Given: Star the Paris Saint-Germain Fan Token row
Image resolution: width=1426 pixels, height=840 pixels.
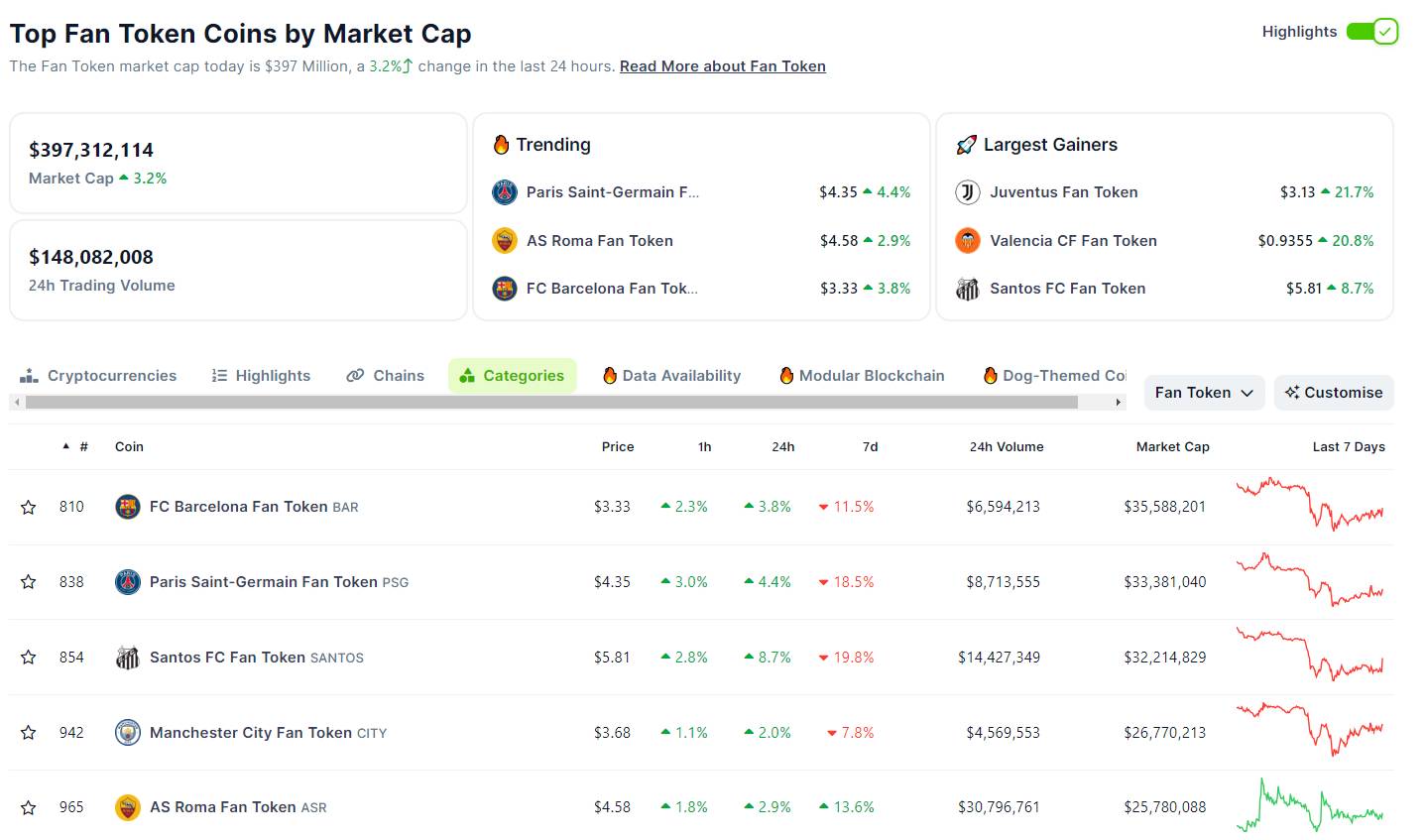Looking at the screenshot, I should coord(29,582).
